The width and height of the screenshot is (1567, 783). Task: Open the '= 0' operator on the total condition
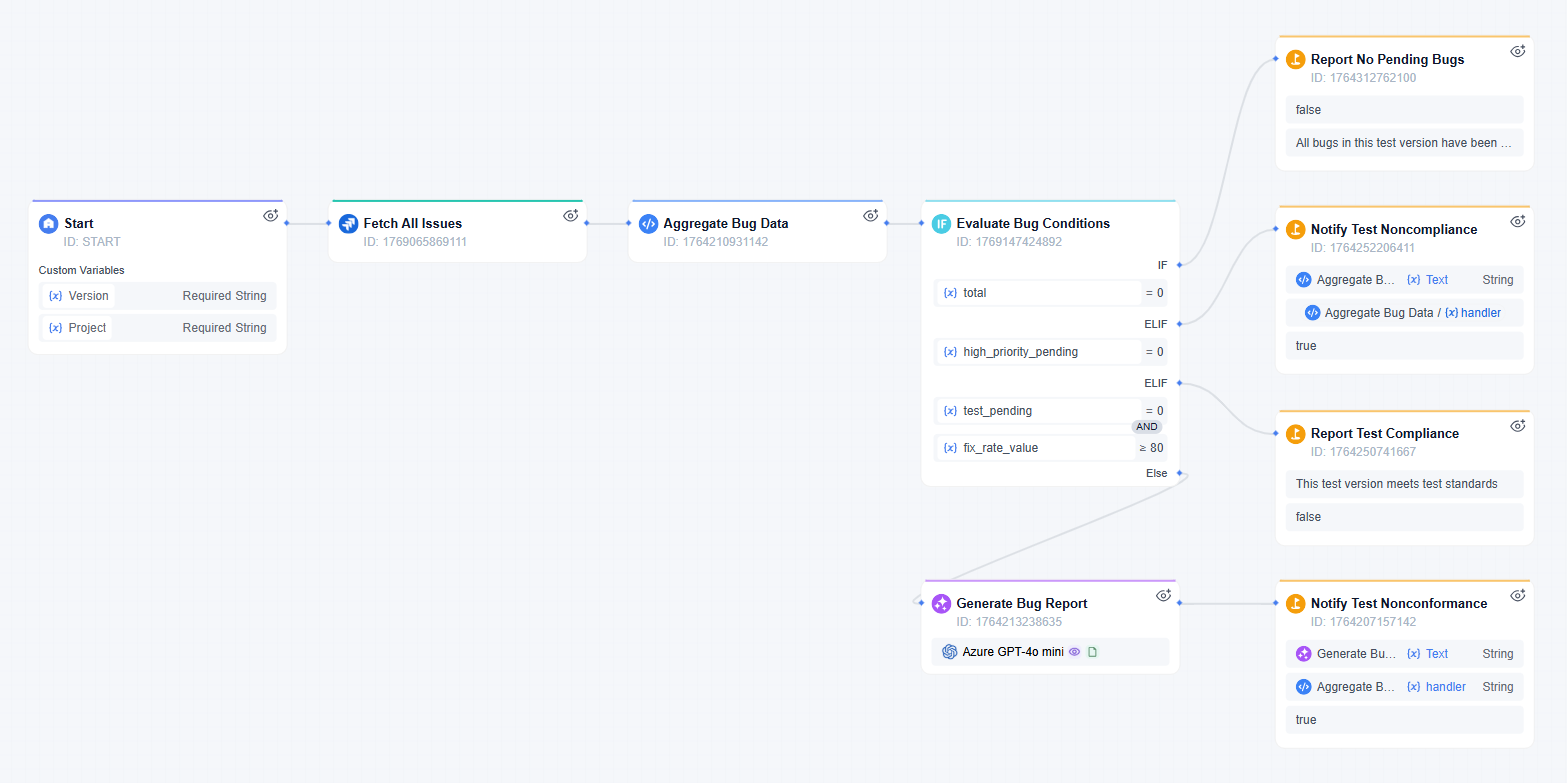click(x=1152, y=292)
